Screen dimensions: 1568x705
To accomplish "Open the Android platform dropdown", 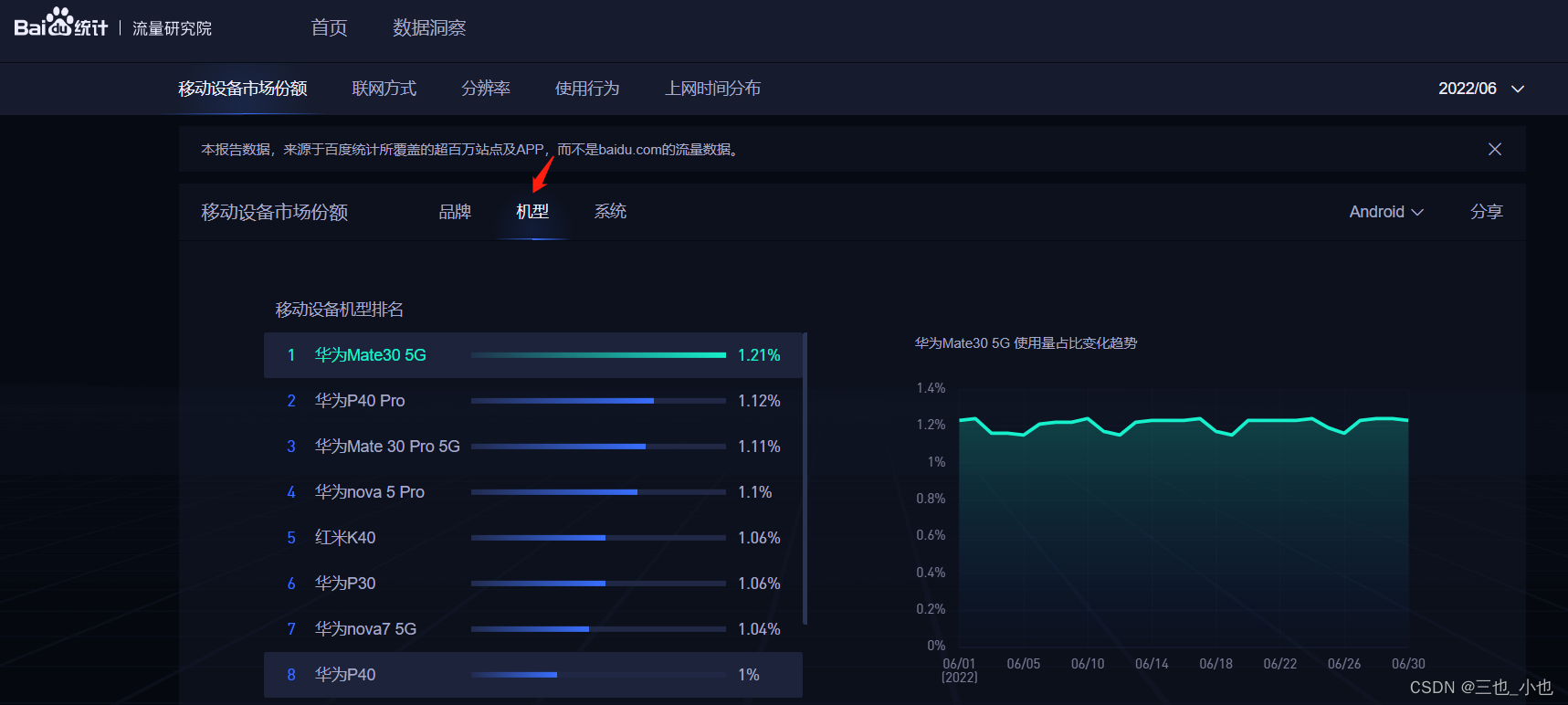I will pos(1386,212).
